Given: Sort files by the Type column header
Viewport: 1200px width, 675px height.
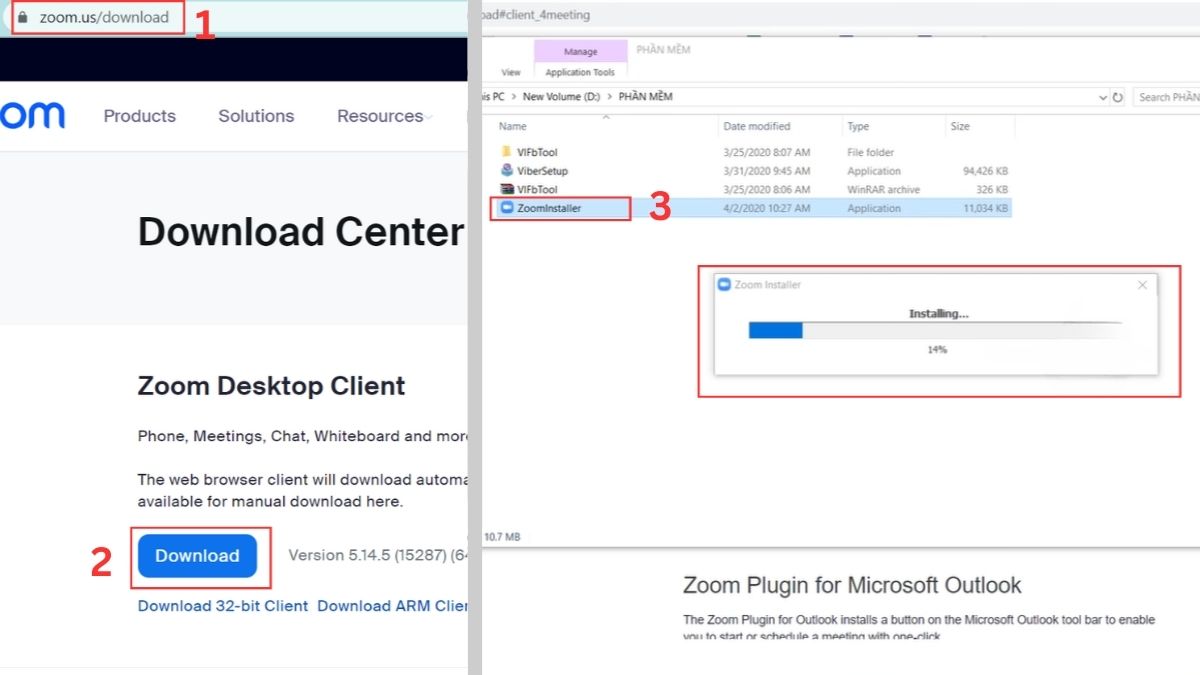Looking at the screenshot, I should click(858, 126).
